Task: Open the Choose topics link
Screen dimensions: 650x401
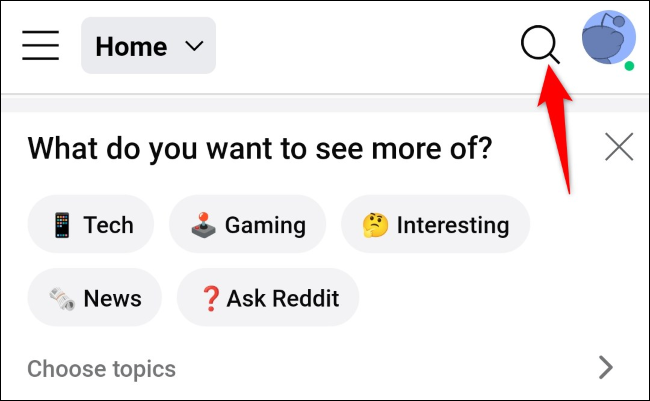Action: 102,369
